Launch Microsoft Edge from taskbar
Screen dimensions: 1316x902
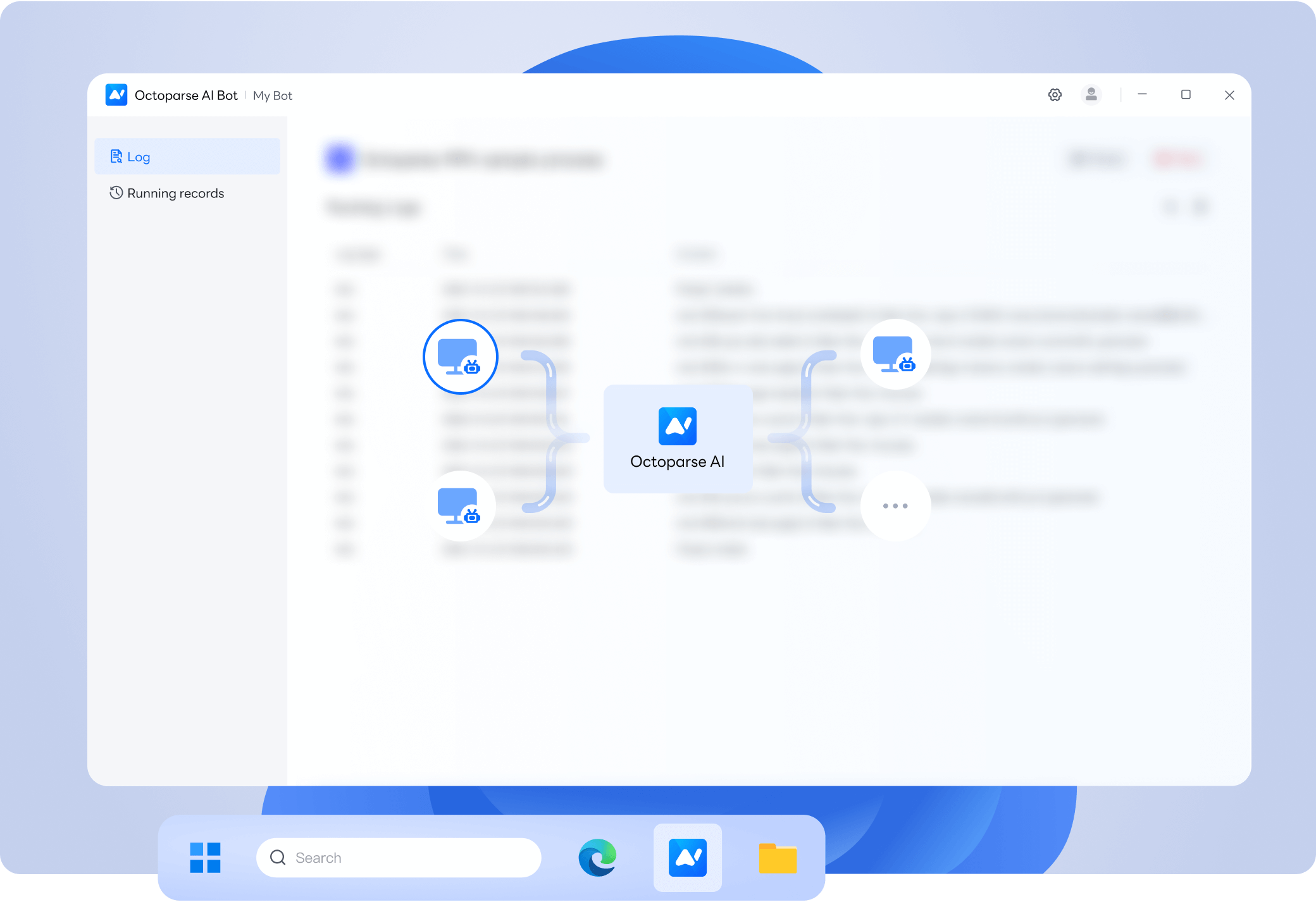598,858
